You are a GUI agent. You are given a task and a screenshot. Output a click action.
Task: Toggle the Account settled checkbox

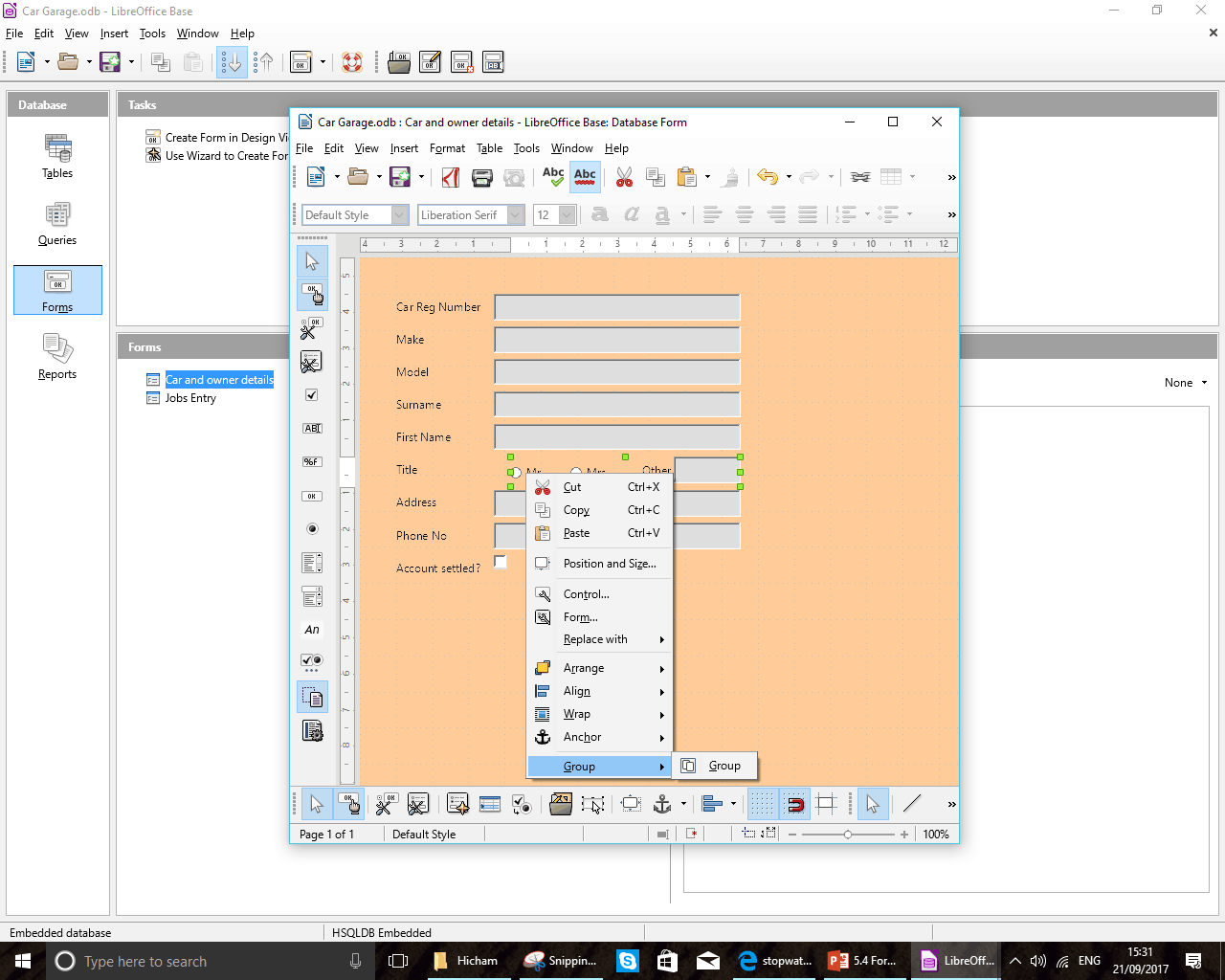tap(500, 562)
